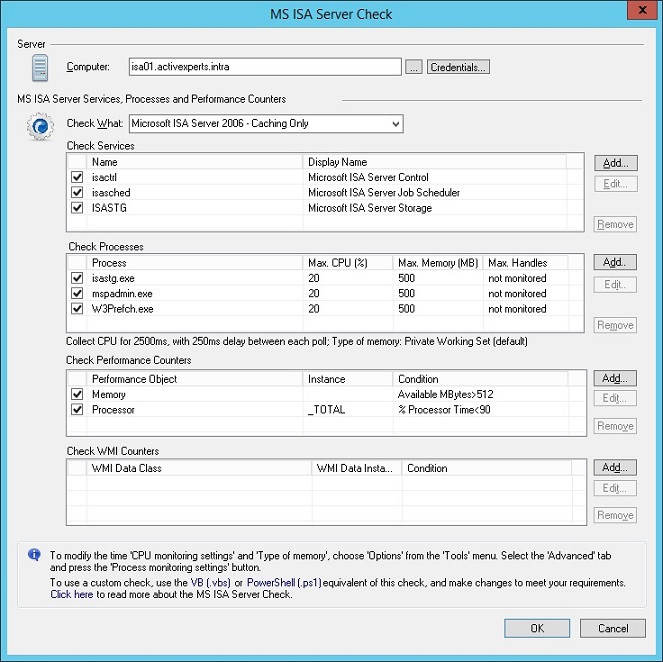The image size is (663, 662).
Task: Click the Computer name input field
Action: coord(265,67)
